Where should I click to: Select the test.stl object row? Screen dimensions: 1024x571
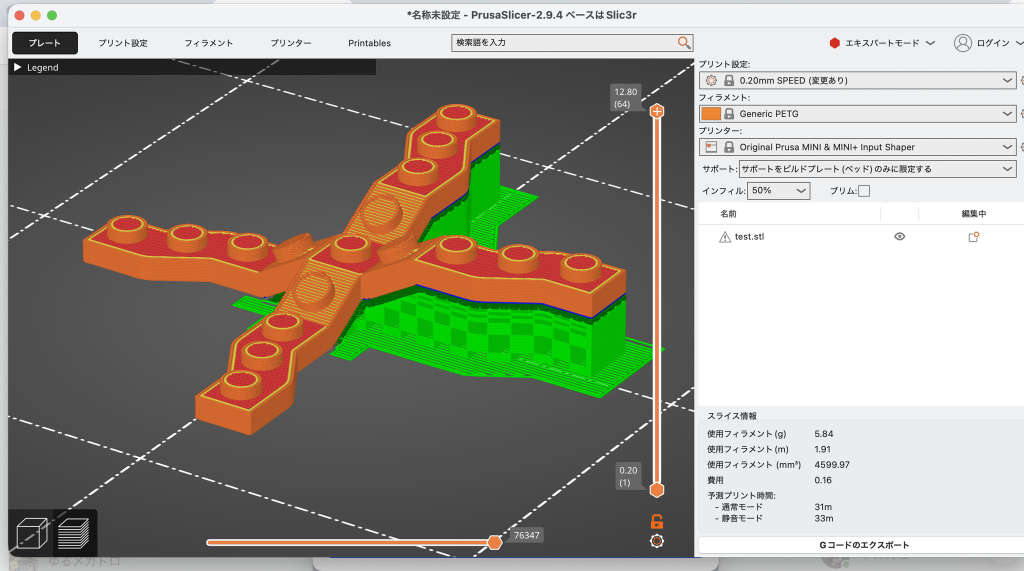point(861,237)
